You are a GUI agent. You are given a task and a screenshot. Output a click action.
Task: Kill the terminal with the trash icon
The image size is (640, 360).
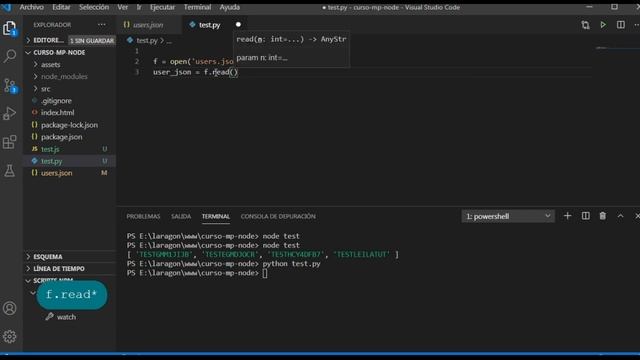(x=602, y=216)
